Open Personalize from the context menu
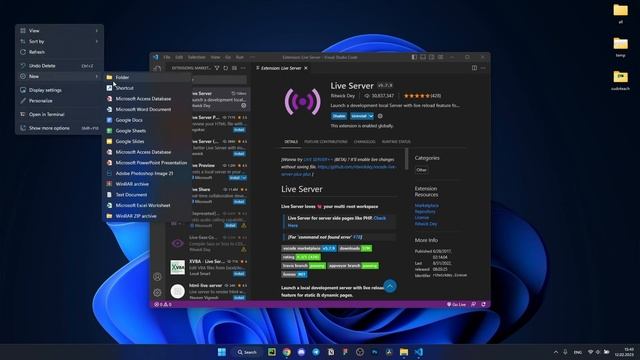Viewport: 640px width, 360px height. pyautogui.click(x=59, y=100)
